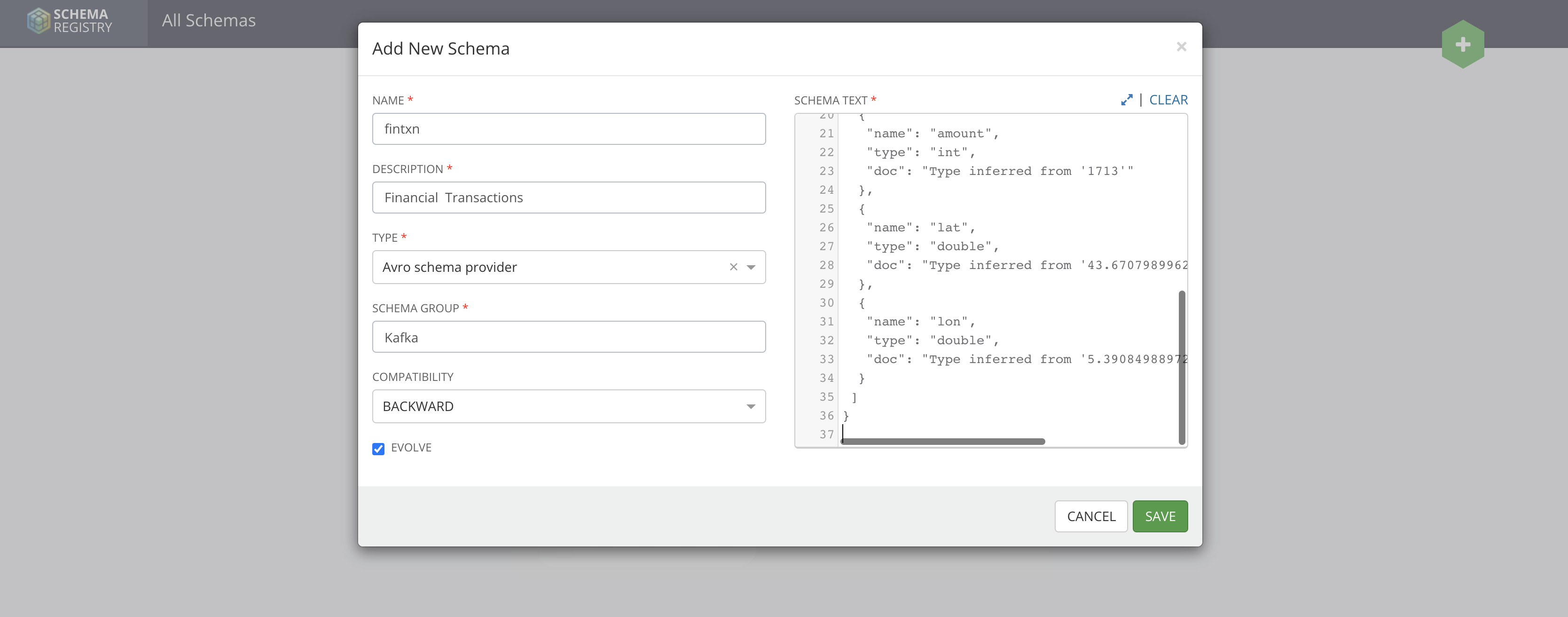
Task: Toggle the EVOLVE checkbox
Action: click(378, 449)
